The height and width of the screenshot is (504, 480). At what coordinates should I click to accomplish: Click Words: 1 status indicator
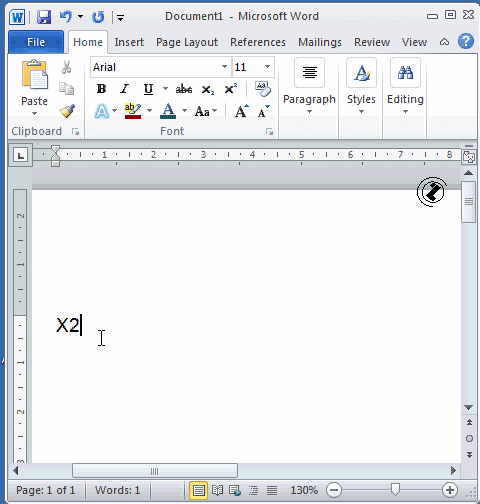pyautogui.click(x=117, y=490)
